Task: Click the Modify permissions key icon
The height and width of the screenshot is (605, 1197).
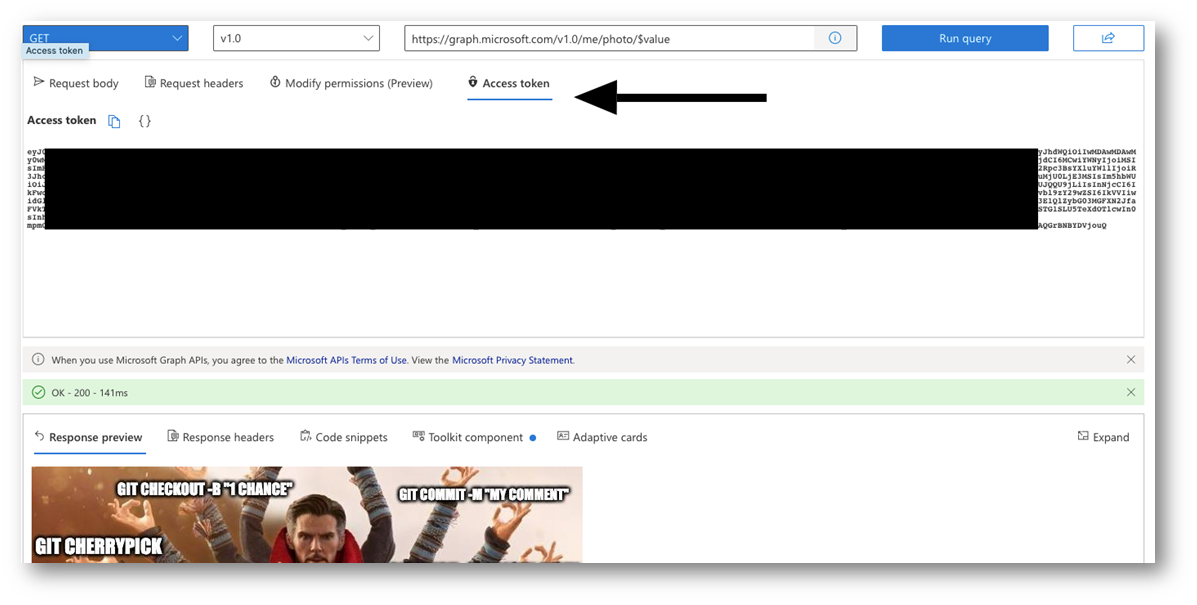Action: [x=275, y=82]
